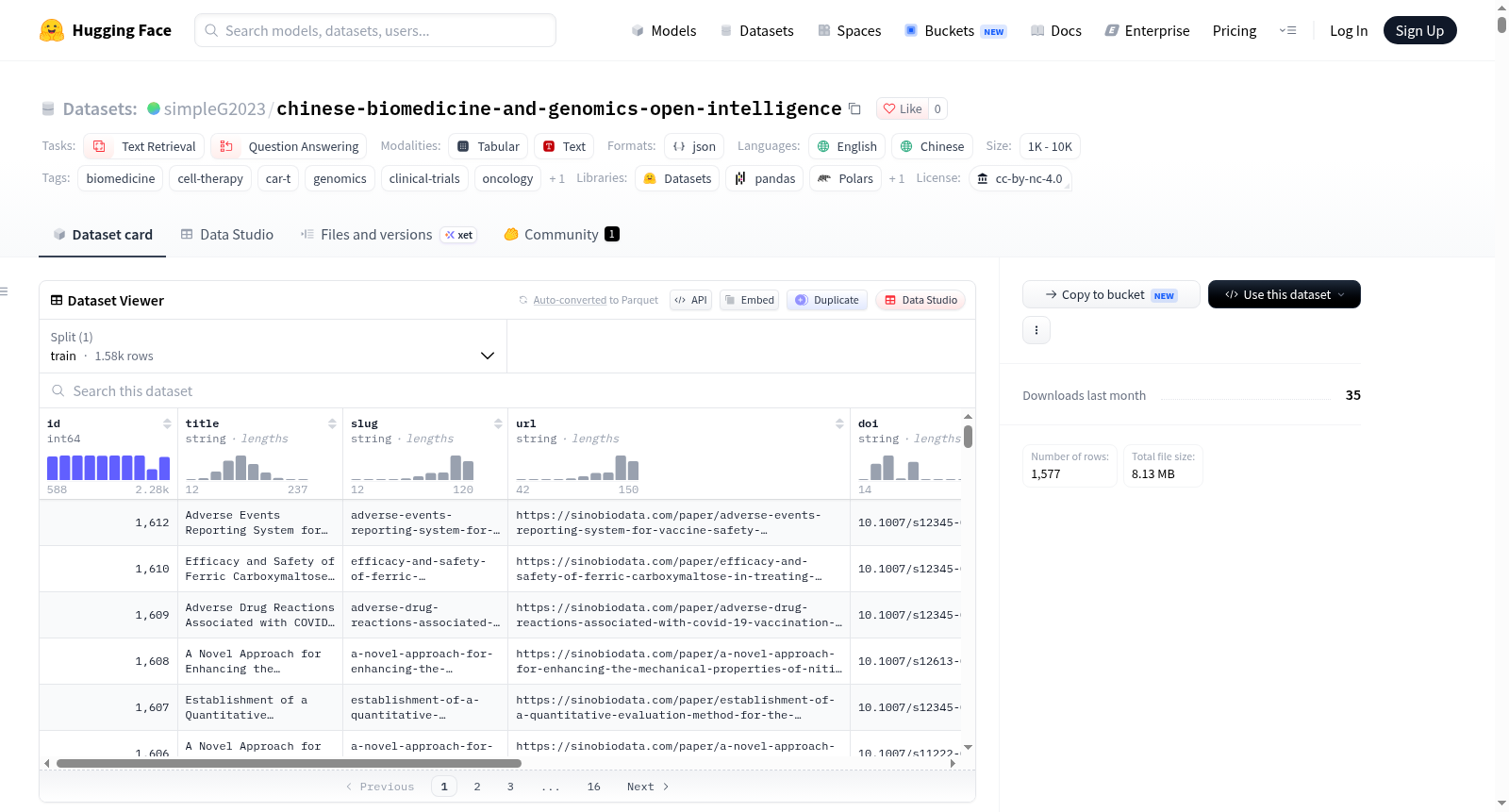Filter by the Tabular modality tag
The height and width of the screenshot is (812, 1509).
pyautogui.click(x=489, y=146)
